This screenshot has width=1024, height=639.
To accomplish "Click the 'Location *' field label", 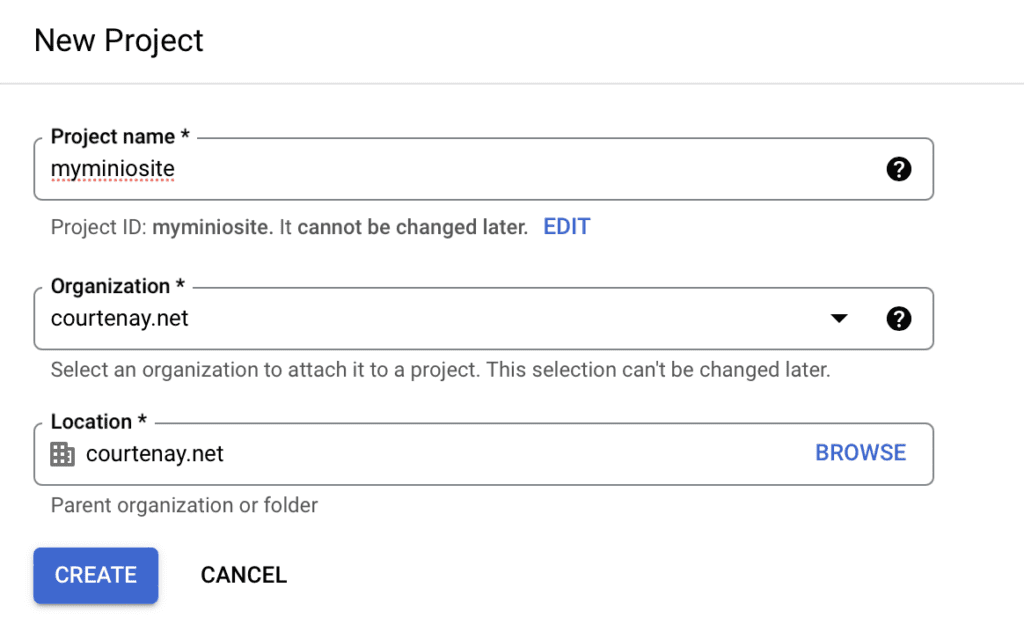I will 98,422.
